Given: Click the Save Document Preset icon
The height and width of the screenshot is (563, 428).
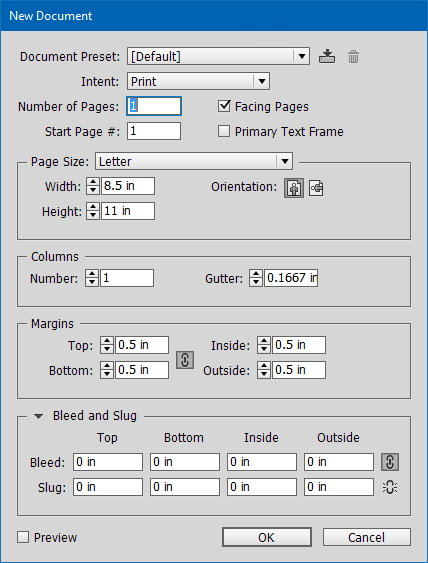Looking at the screenshot, I should pyautogui.click(x=327, y=57).
